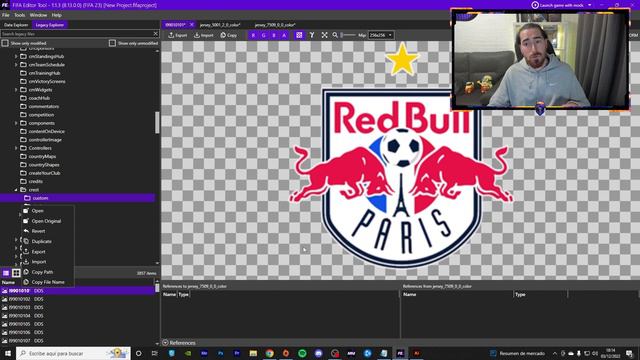The image size is (640, 360).
Task: Expand the components folder
Action: point(16,123)
